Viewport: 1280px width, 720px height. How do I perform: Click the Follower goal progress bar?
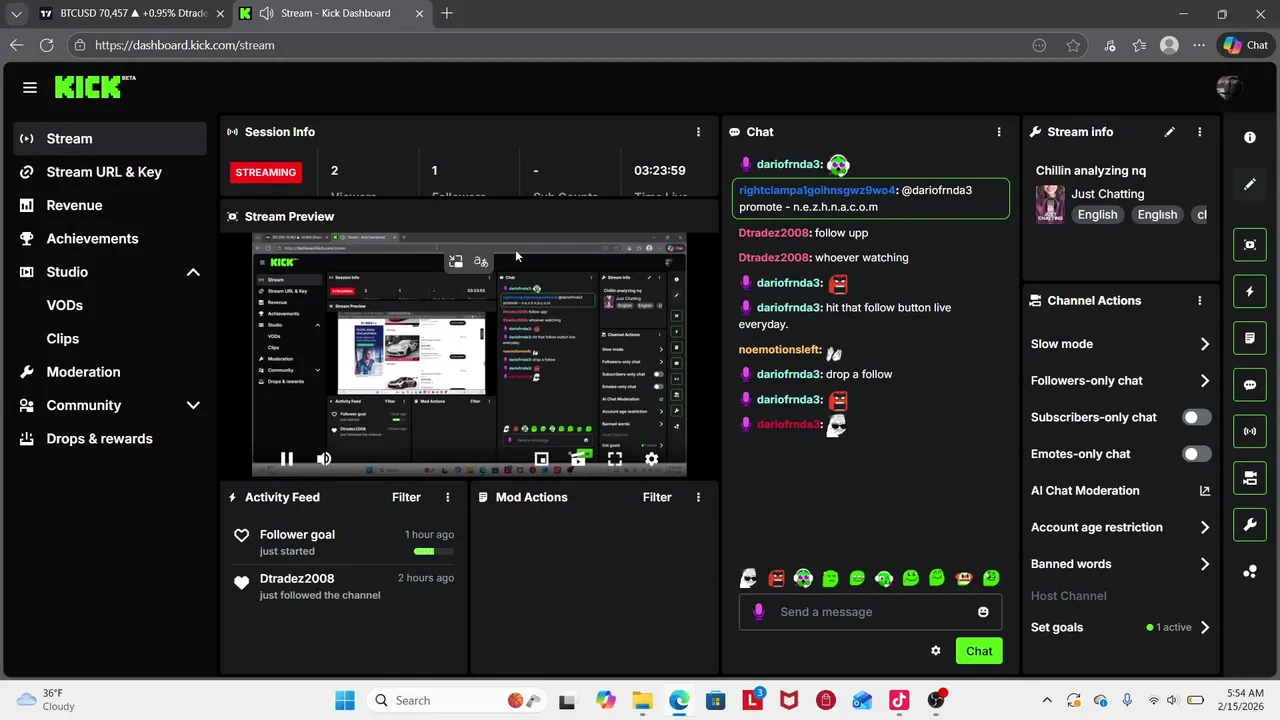coord(434,551)
